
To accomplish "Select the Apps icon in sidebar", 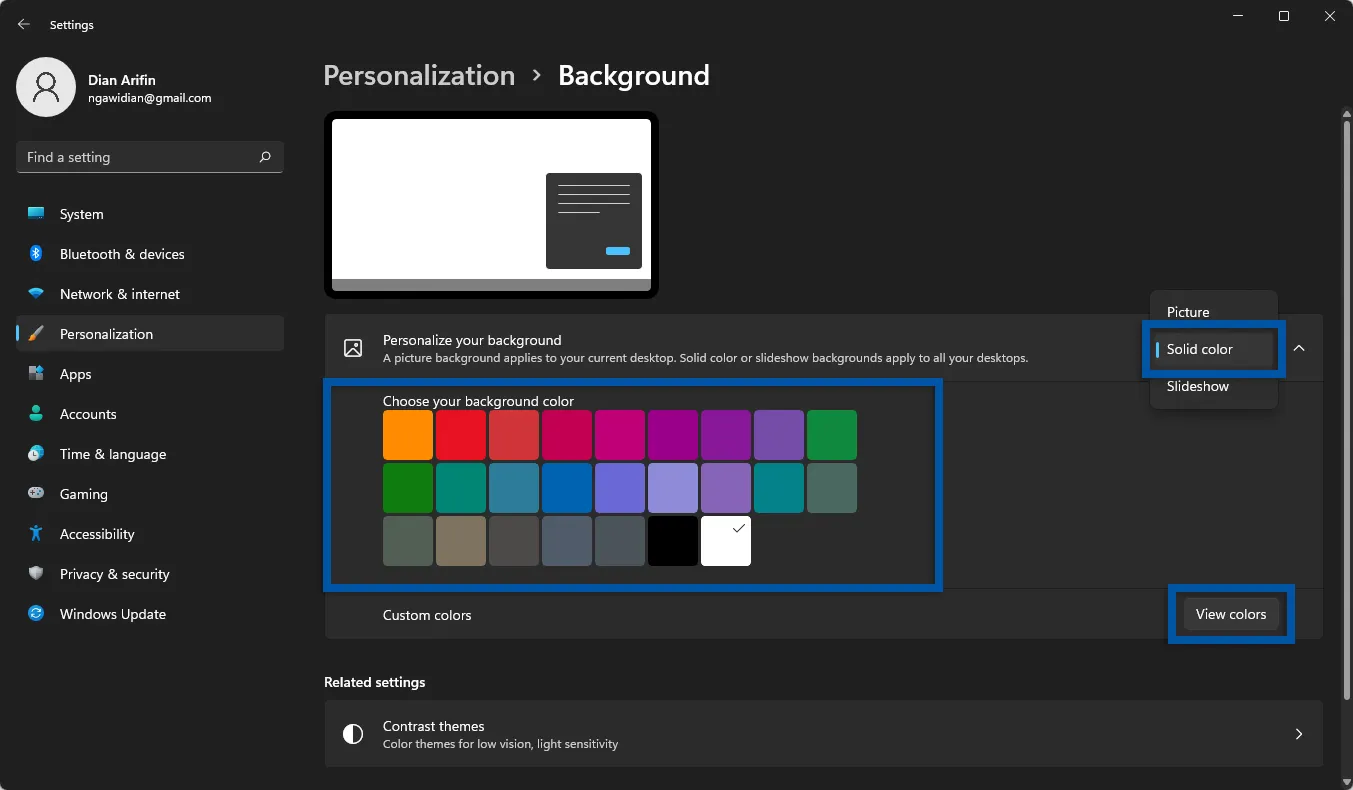I will click(x=36, y=374).
